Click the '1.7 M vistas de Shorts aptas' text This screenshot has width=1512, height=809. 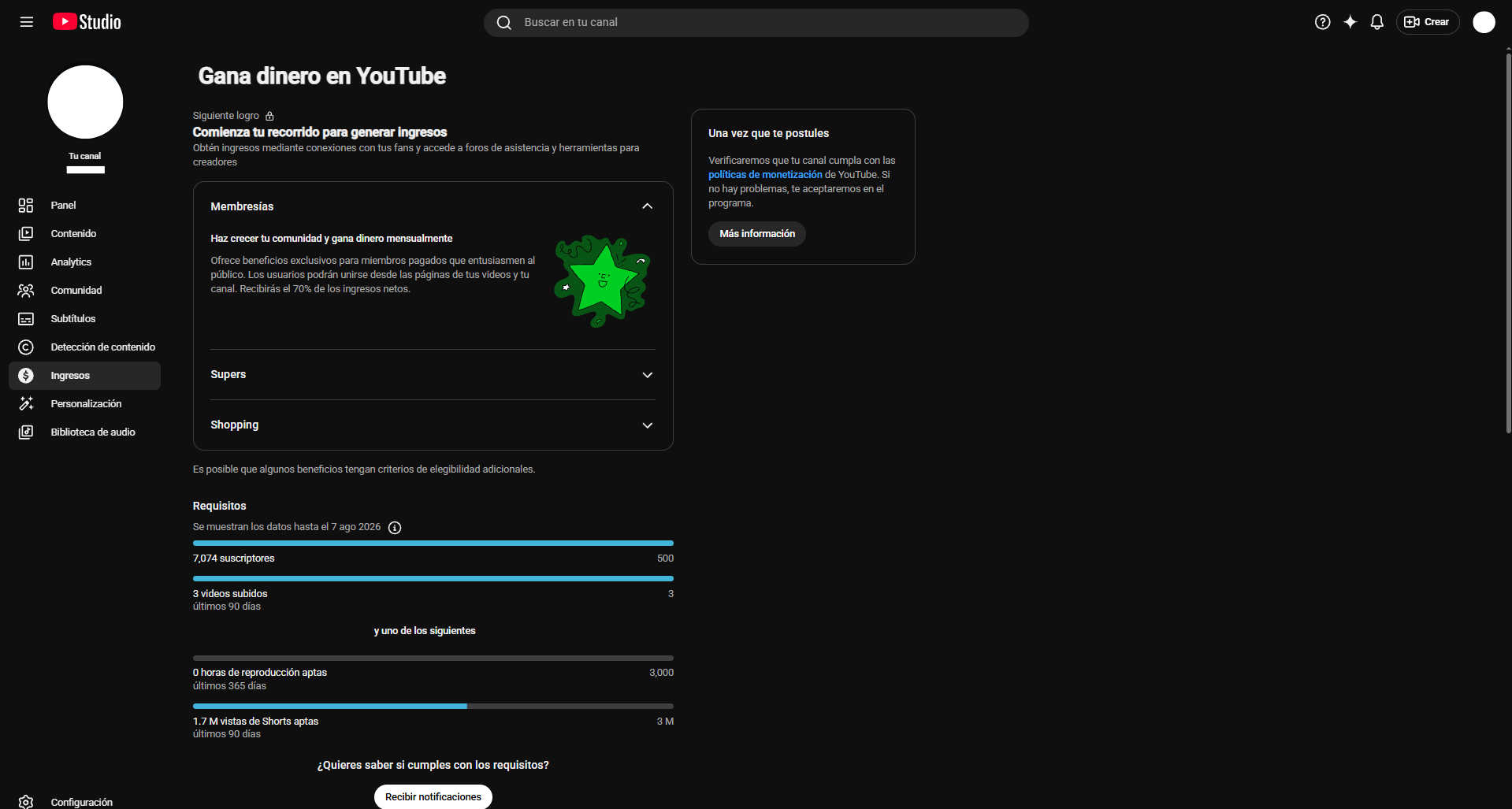tap(256, 722)
